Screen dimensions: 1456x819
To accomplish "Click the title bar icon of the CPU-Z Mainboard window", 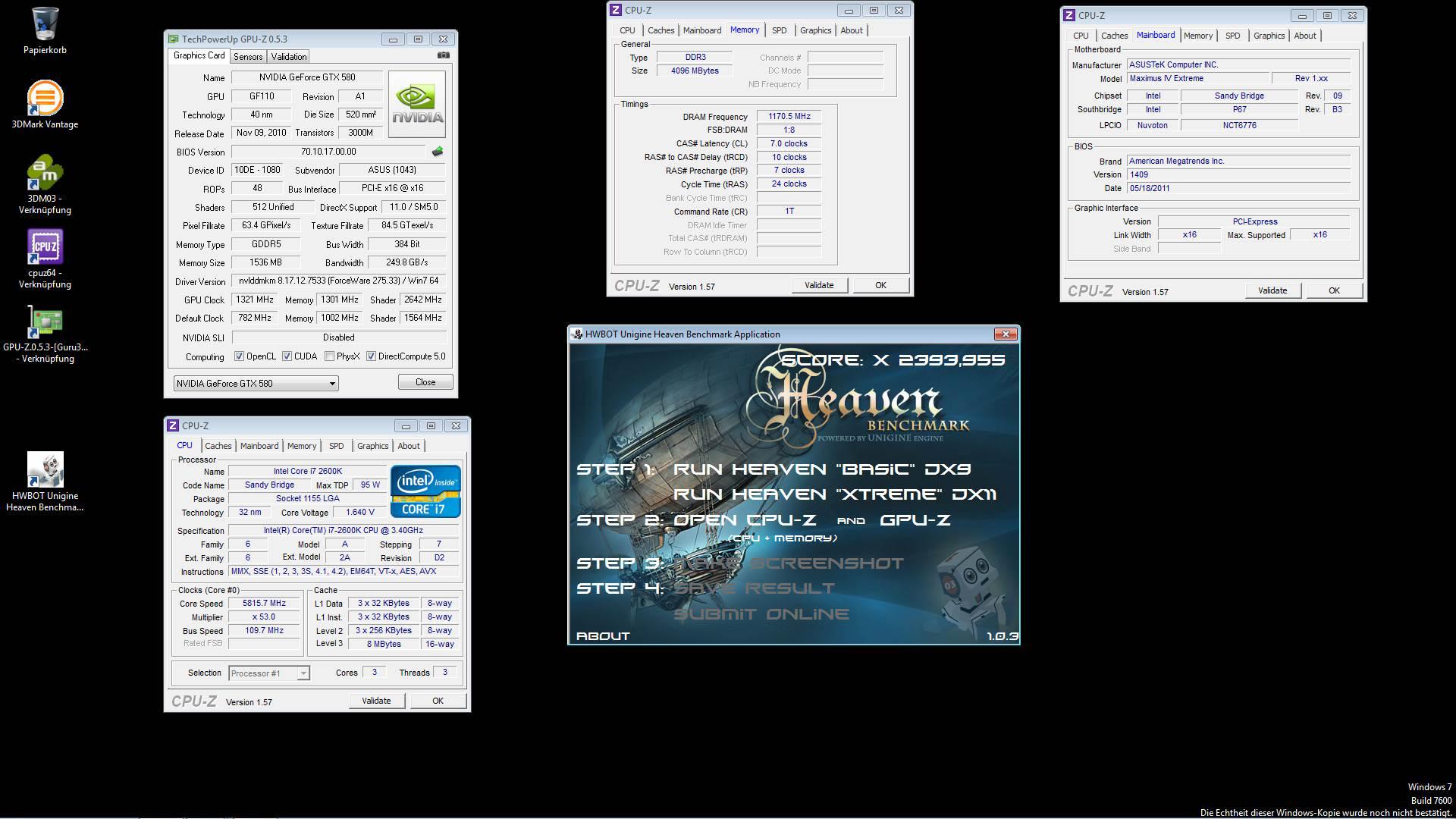I will point(1069,15).
